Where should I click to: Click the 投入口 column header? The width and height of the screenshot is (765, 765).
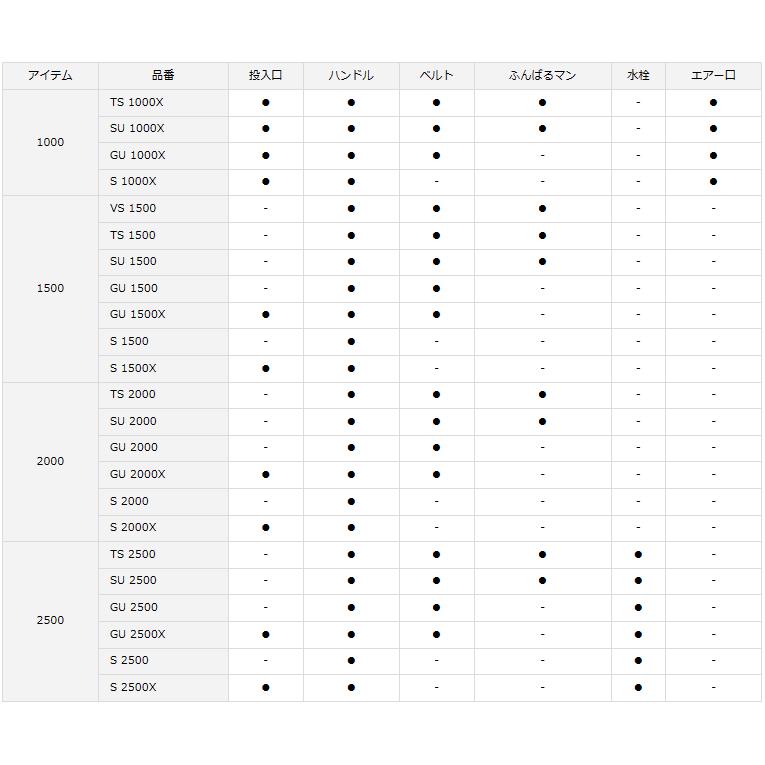[x=265, y=76]
